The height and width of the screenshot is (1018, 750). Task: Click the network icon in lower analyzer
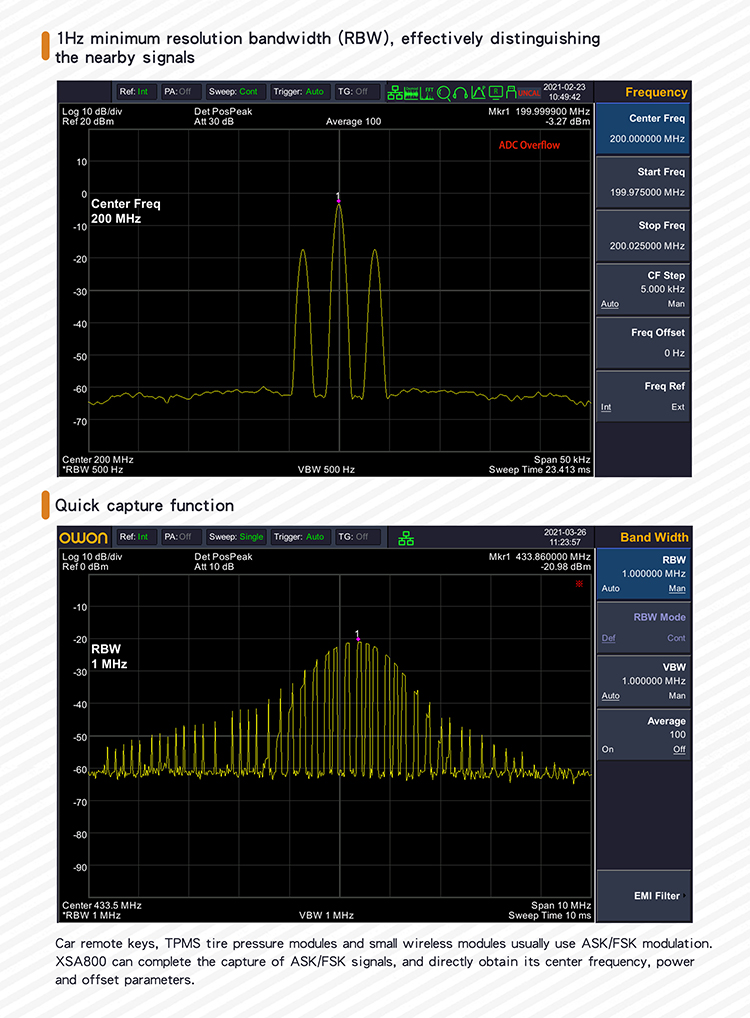[x=406, y=537]
